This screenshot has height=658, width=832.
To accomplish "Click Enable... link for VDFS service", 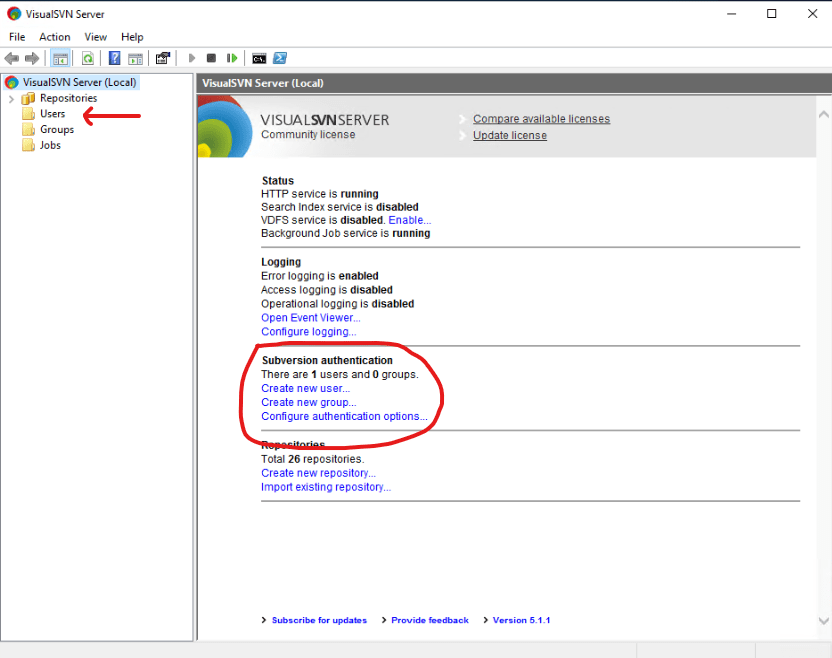I will click(x=410, y=220).
